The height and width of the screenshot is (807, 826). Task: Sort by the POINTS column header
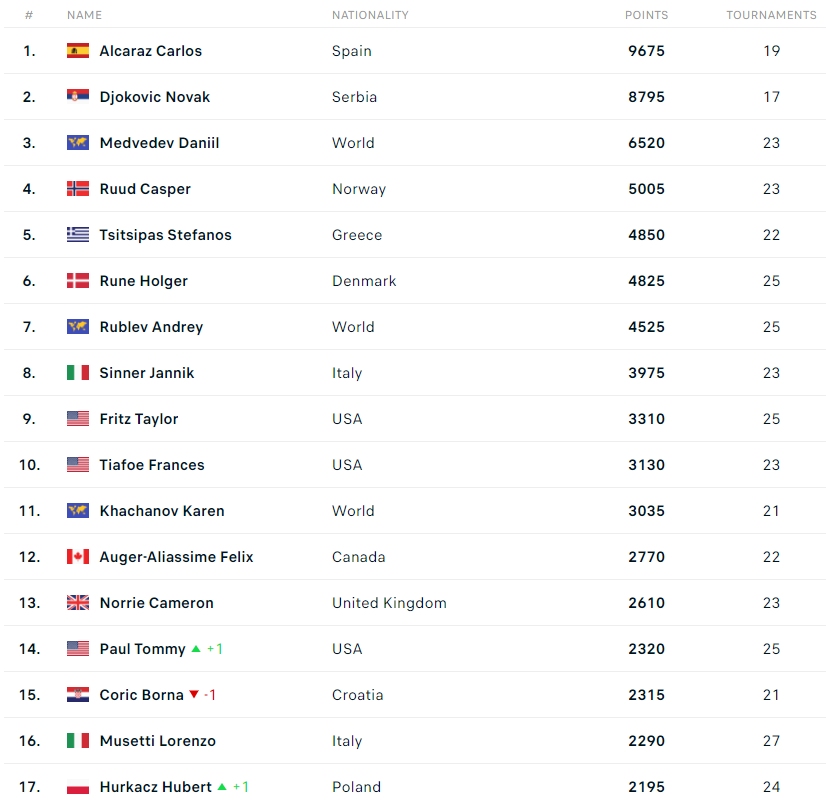pyautogui.click(x=646, y=15)
